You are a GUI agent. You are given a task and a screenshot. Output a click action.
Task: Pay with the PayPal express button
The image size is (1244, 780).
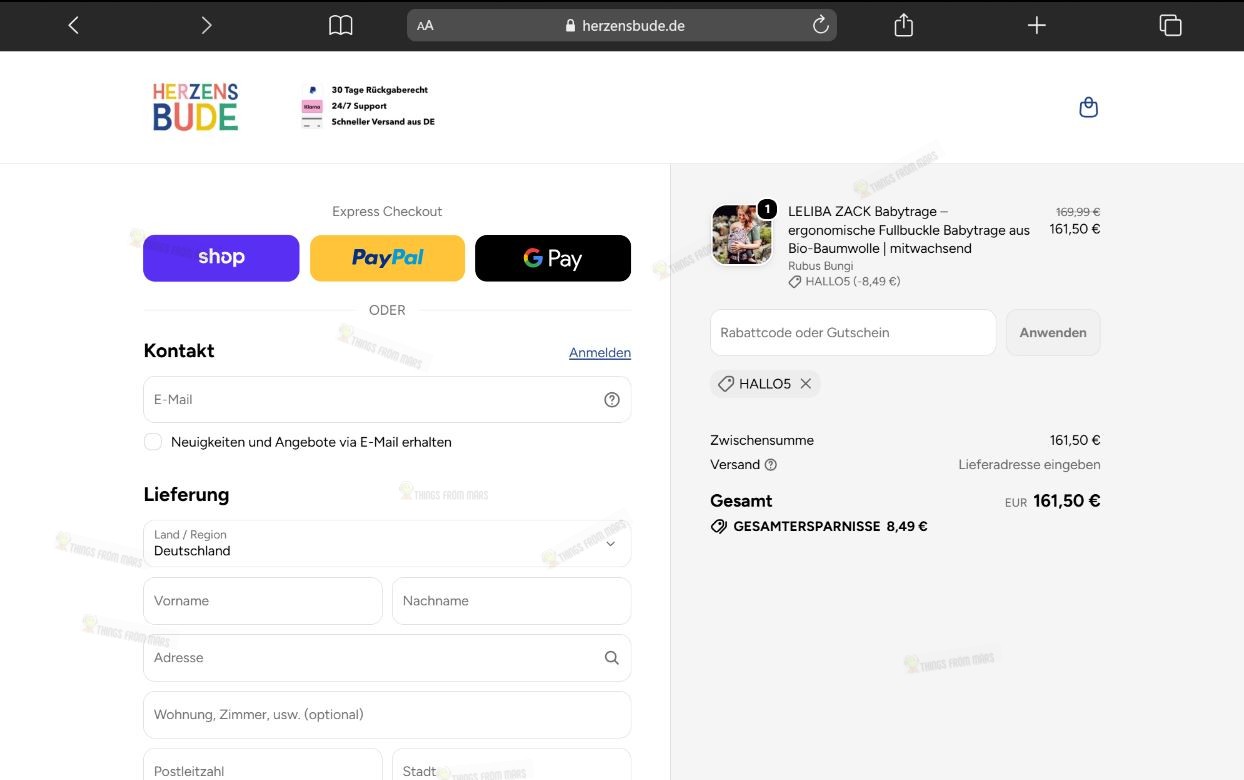387,258
